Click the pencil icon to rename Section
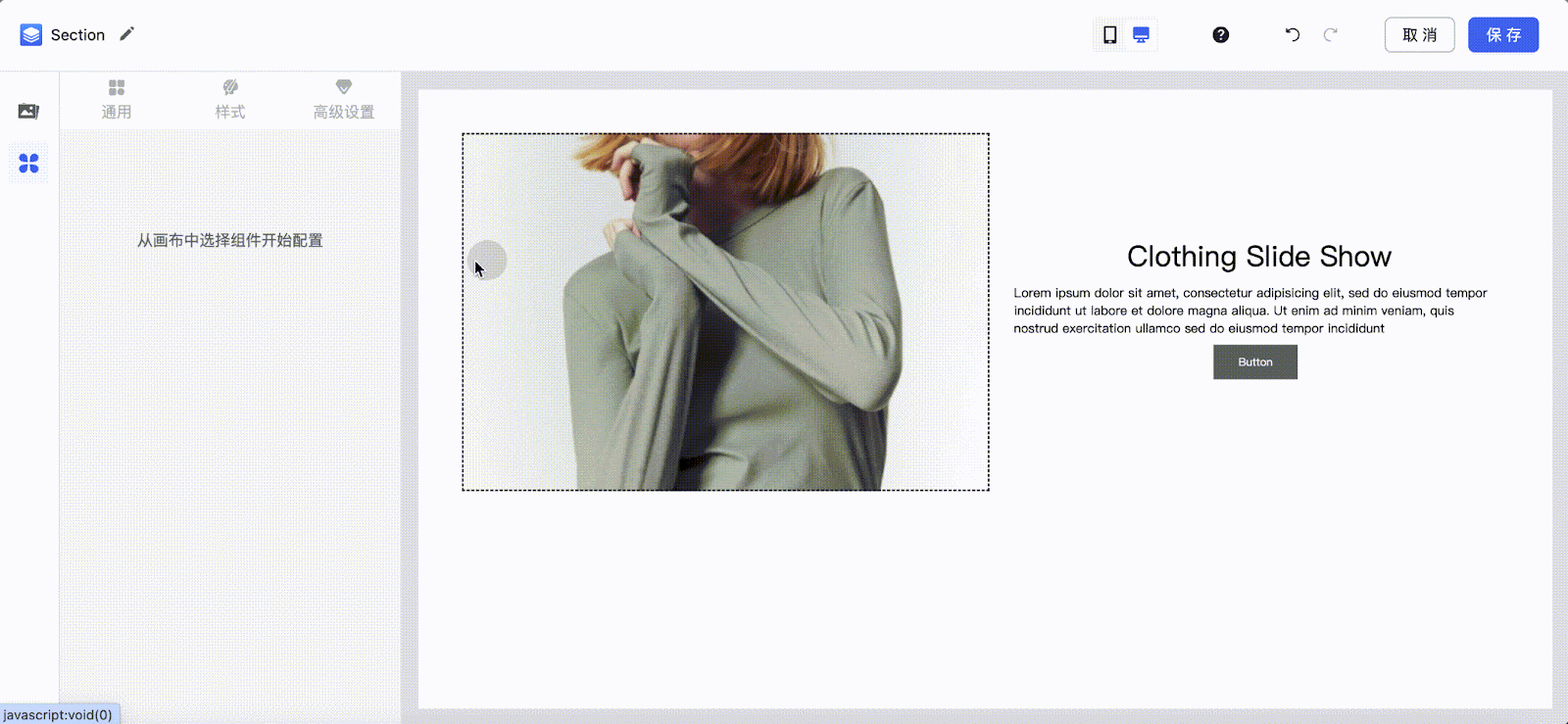The width and height of the screenshot is (1568, 724). coord(126,34)
